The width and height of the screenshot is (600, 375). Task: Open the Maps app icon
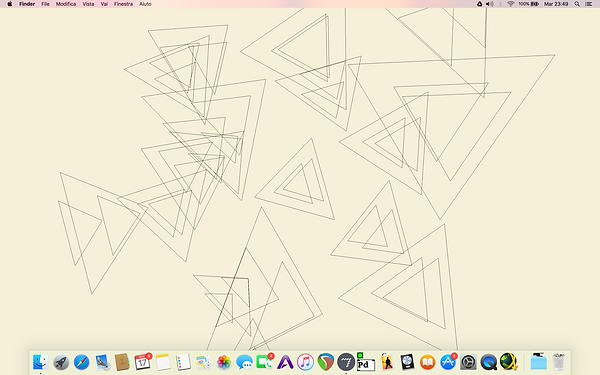point(204,362)
